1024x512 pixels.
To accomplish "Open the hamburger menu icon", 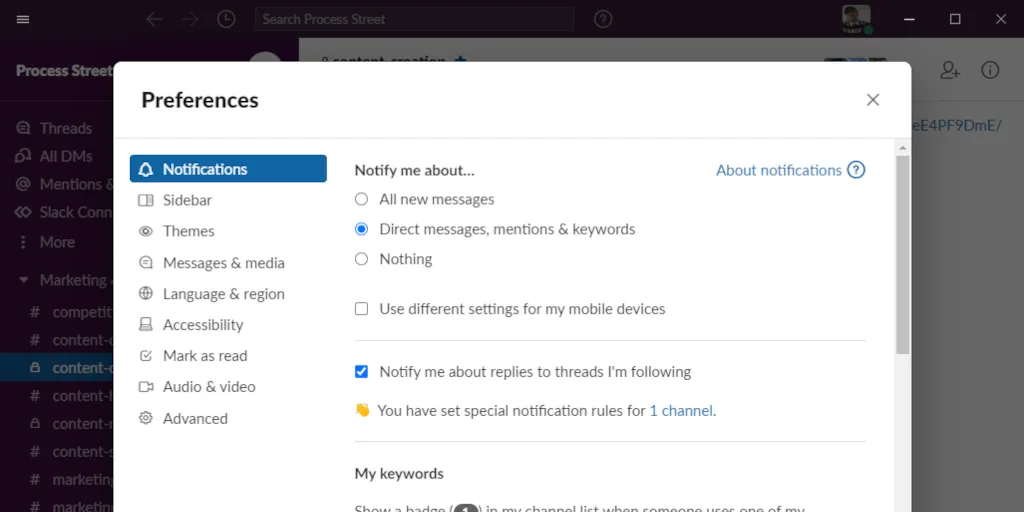I will (x=23, y=19).
